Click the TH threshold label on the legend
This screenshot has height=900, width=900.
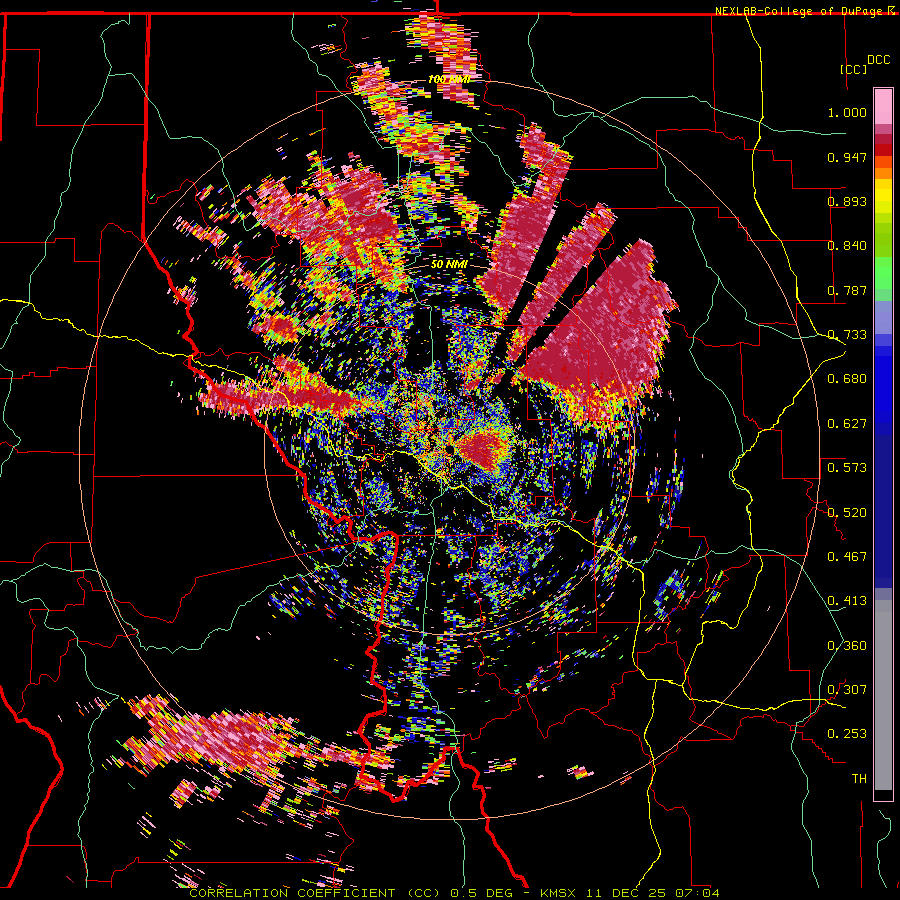(859, 779)
